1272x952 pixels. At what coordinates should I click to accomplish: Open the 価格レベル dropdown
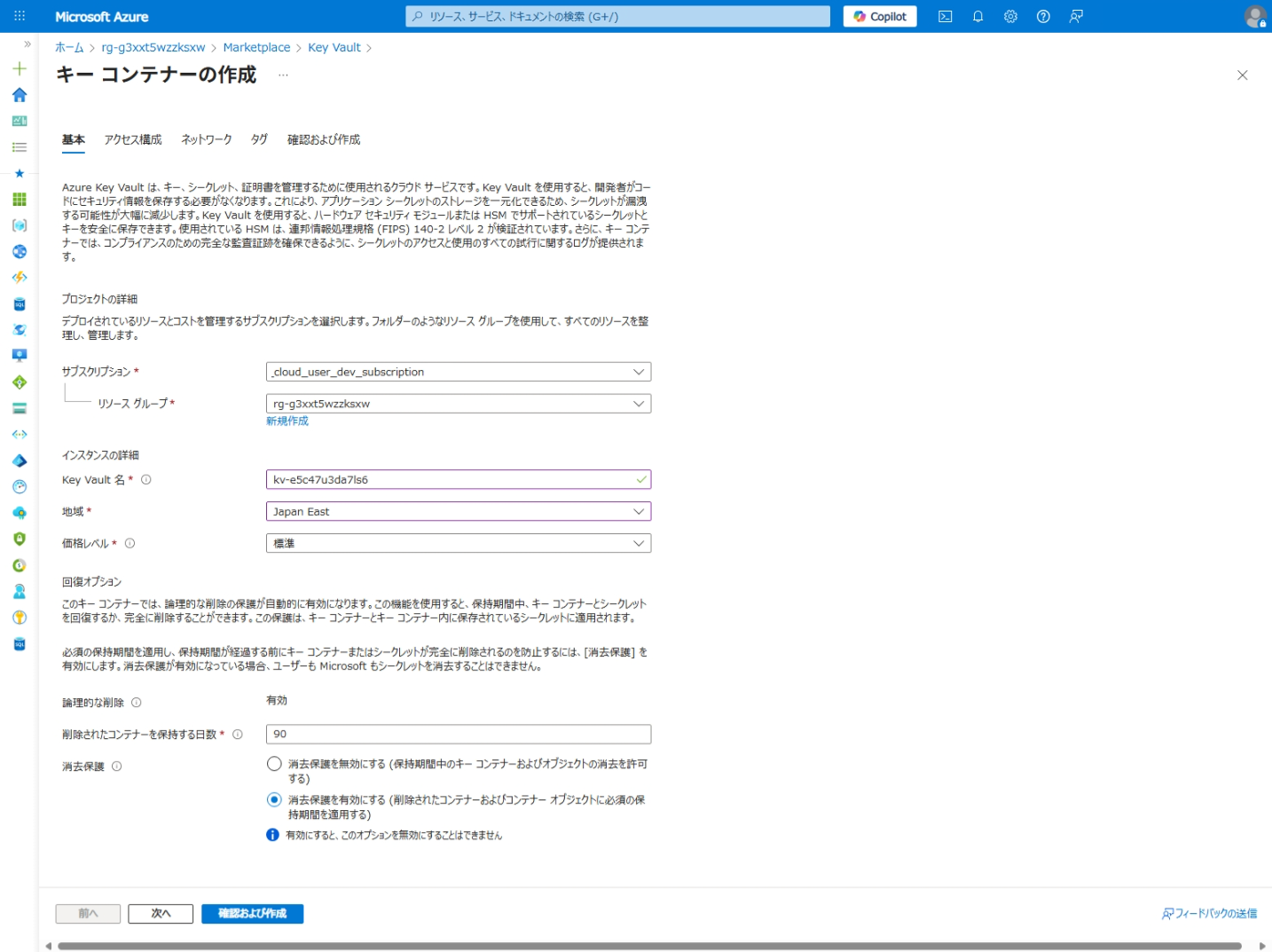pos(458,544)
